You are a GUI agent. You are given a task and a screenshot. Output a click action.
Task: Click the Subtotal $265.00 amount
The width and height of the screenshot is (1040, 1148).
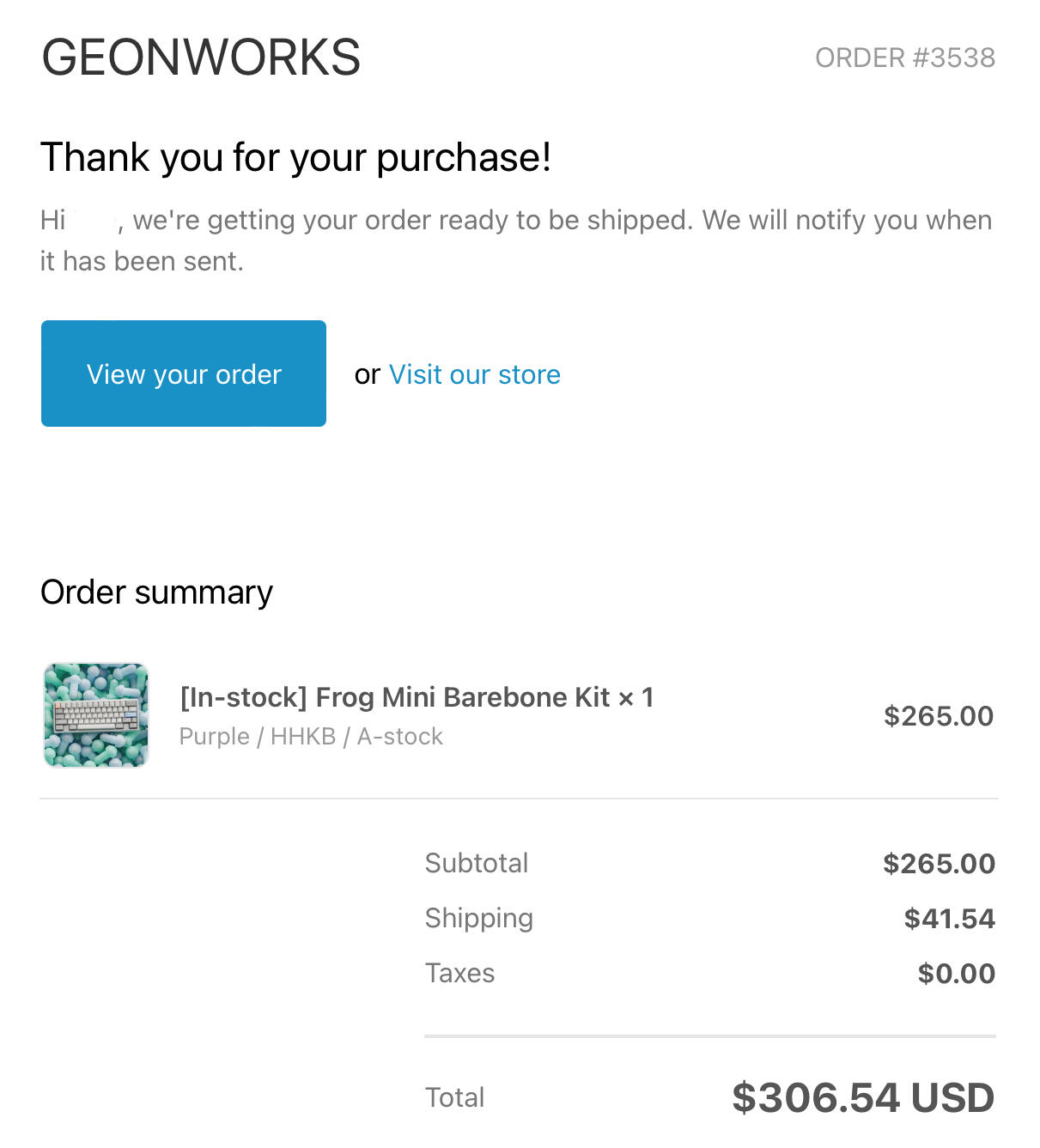(939, 864)
